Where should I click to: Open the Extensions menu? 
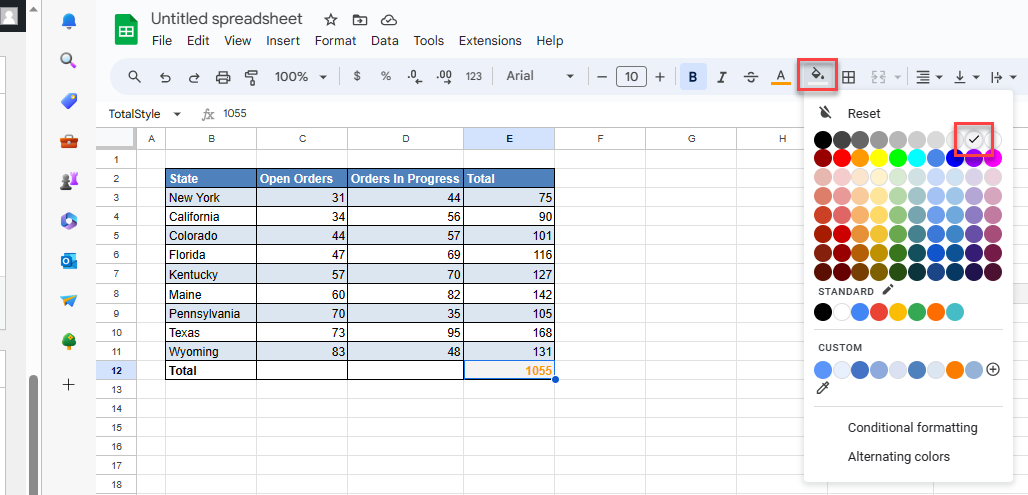(490, 41)
